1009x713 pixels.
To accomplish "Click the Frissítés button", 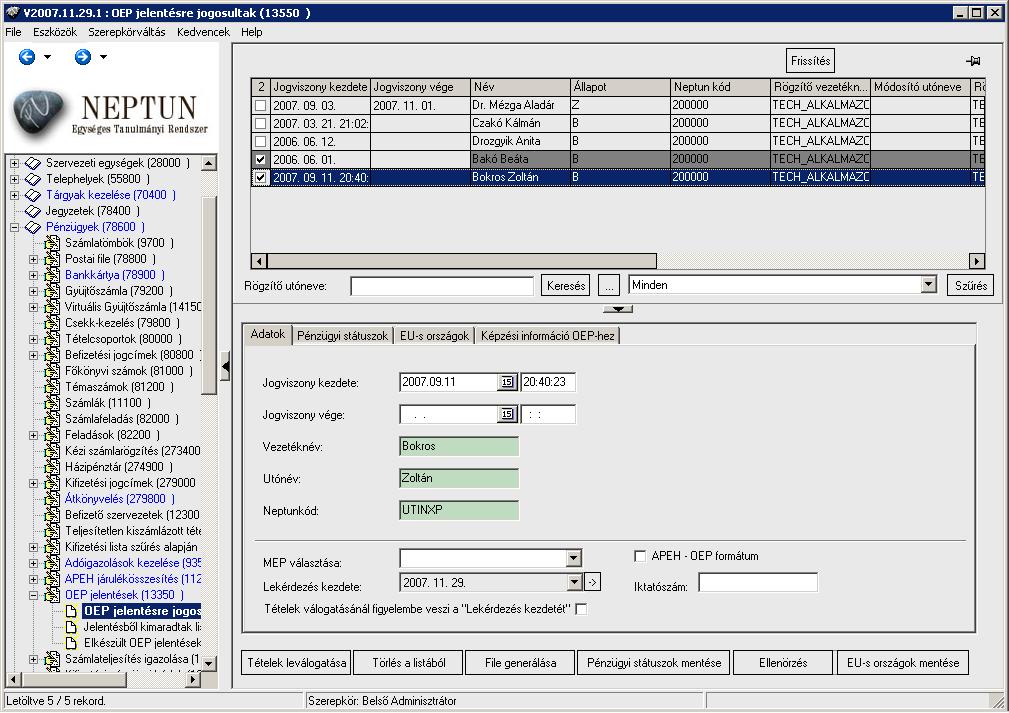I will coord(810,61).
